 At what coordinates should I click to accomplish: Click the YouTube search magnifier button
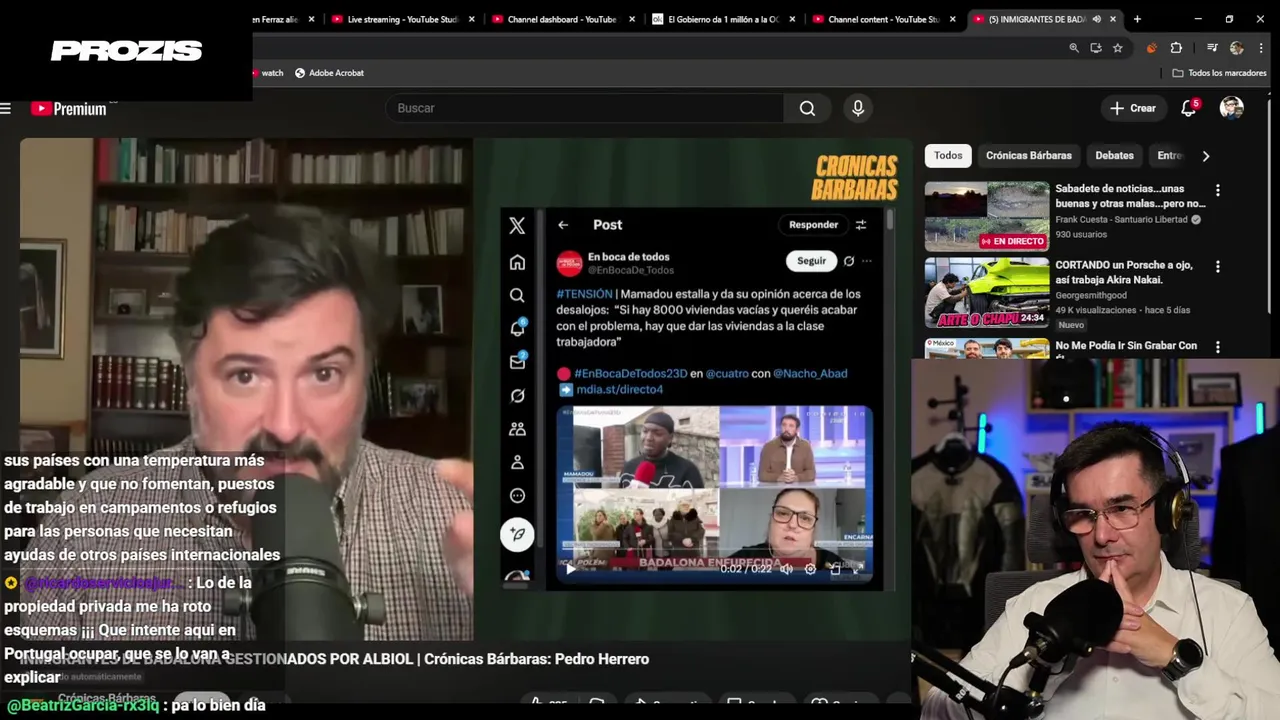(807, 108)
